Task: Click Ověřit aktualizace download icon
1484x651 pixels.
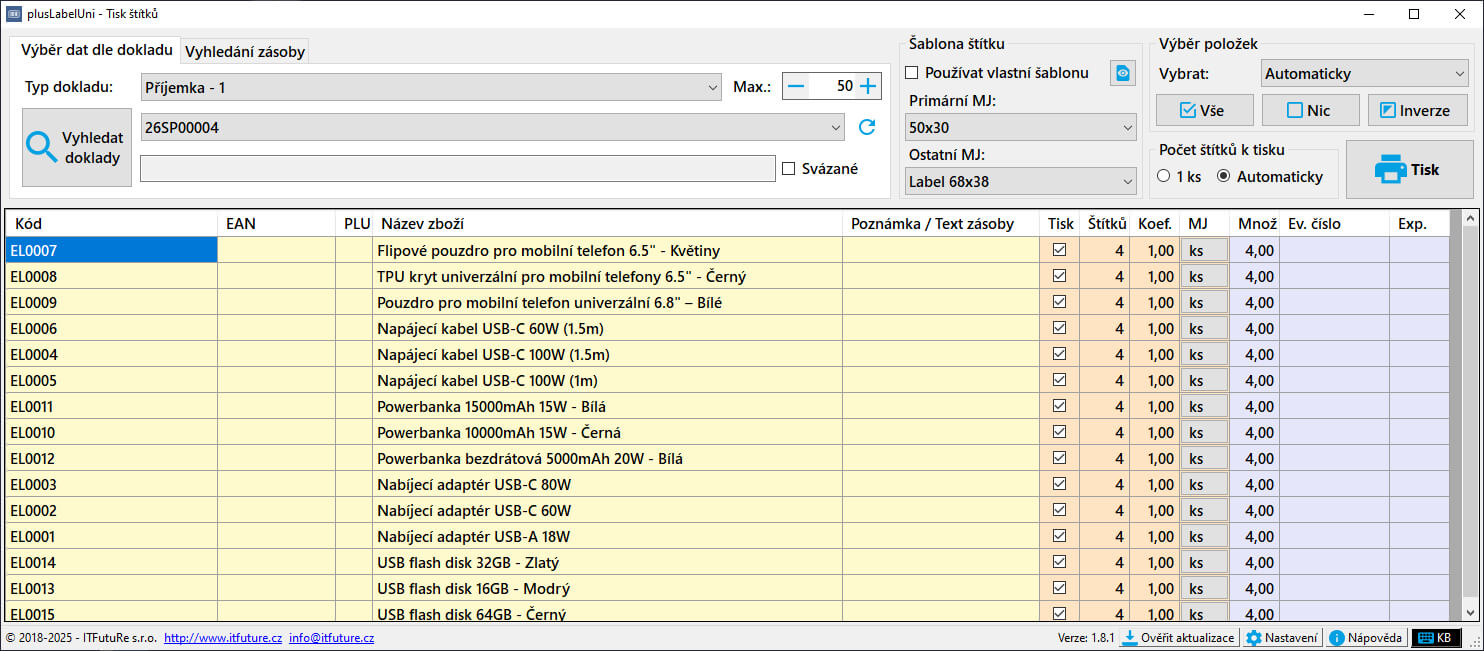Action: coord(1129,638)
